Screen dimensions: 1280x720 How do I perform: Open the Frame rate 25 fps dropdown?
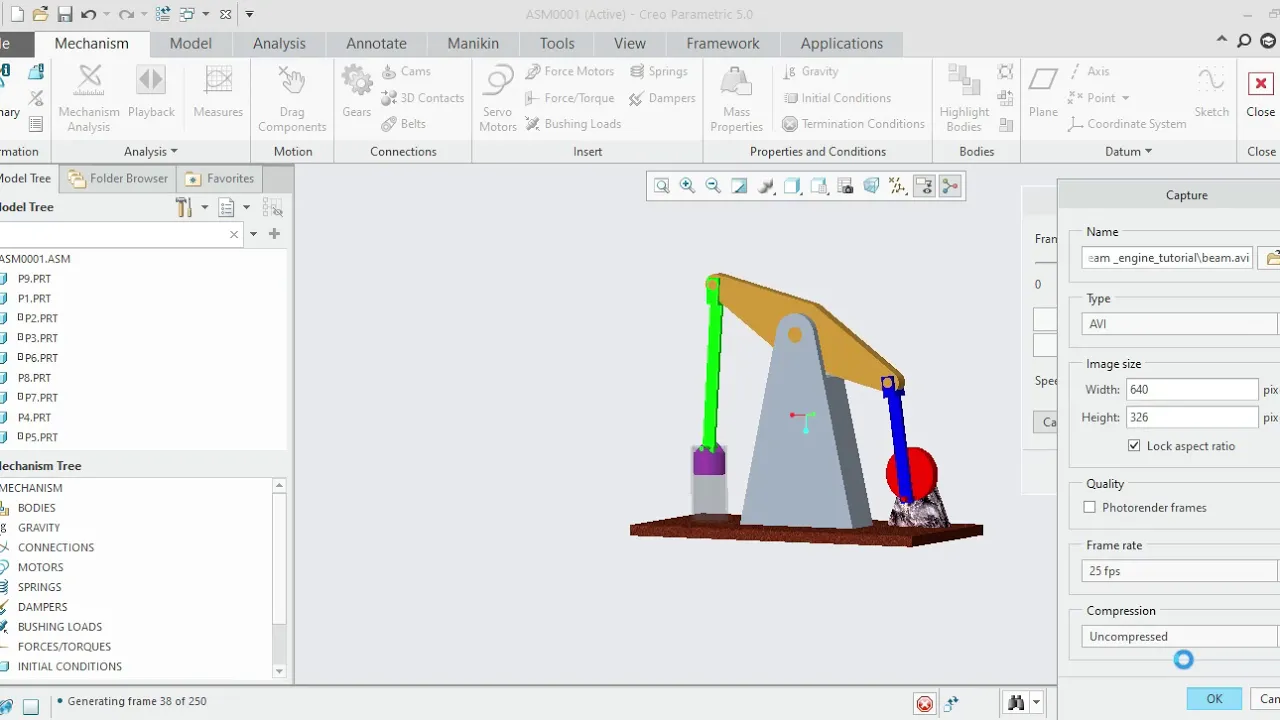pos(1180,571)
